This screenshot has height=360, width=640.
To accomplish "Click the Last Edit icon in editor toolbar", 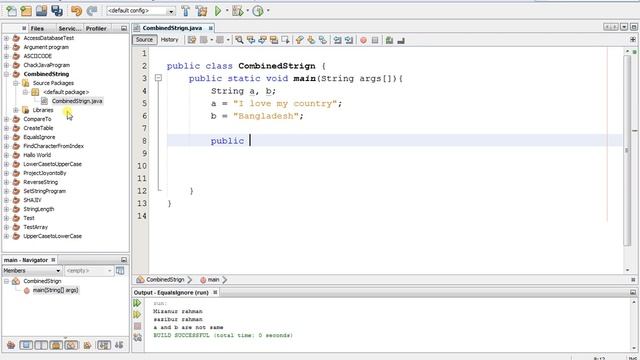I will [192, 40].
